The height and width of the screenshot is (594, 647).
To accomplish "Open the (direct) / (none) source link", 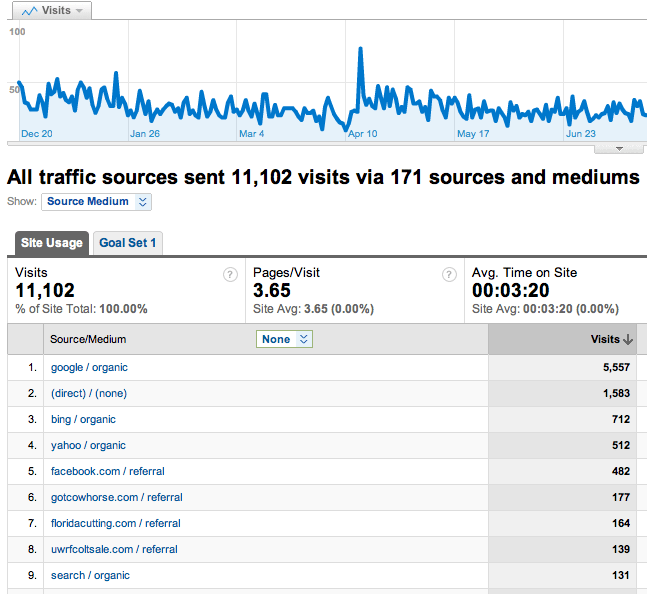I will coord(89,393).
